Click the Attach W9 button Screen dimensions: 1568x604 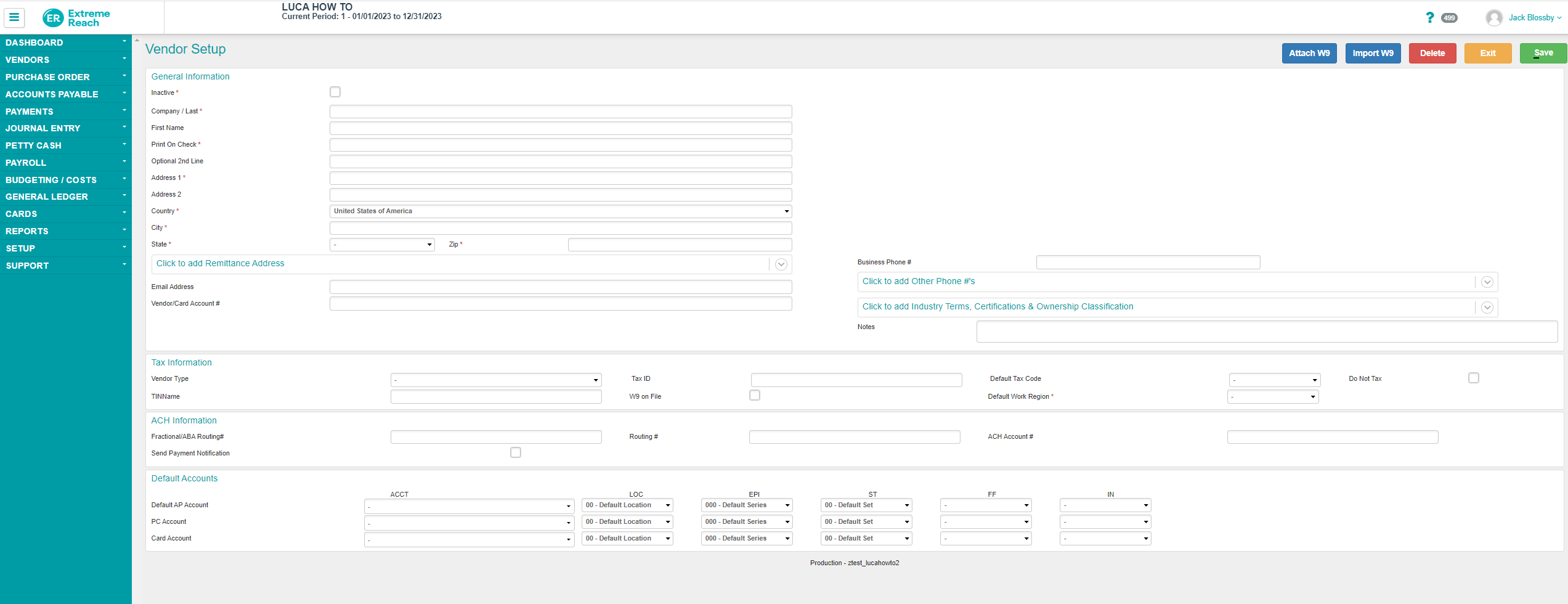coord(1309,54)
